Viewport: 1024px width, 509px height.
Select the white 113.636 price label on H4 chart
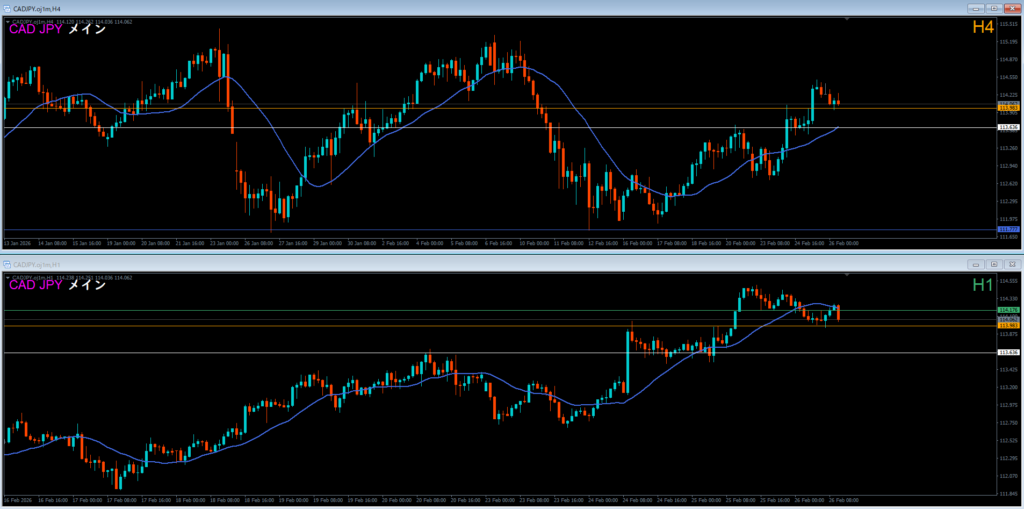[x=1008, y=128]
